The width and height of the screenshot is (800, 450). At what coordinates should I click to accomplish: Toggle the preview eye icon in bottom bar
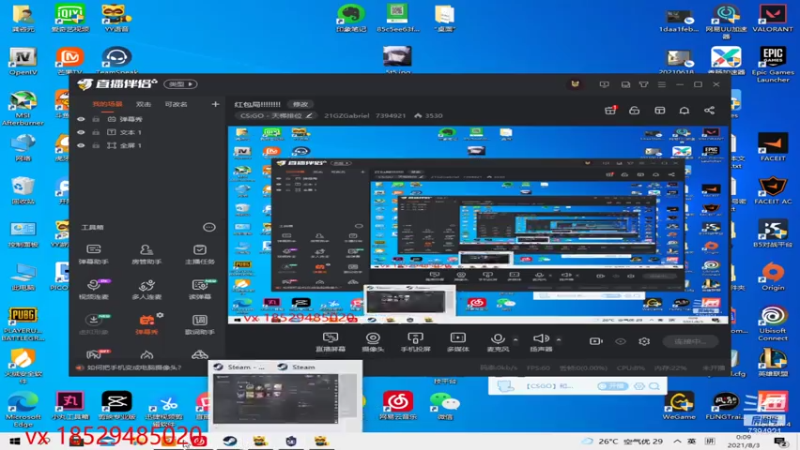pos(620,341)
